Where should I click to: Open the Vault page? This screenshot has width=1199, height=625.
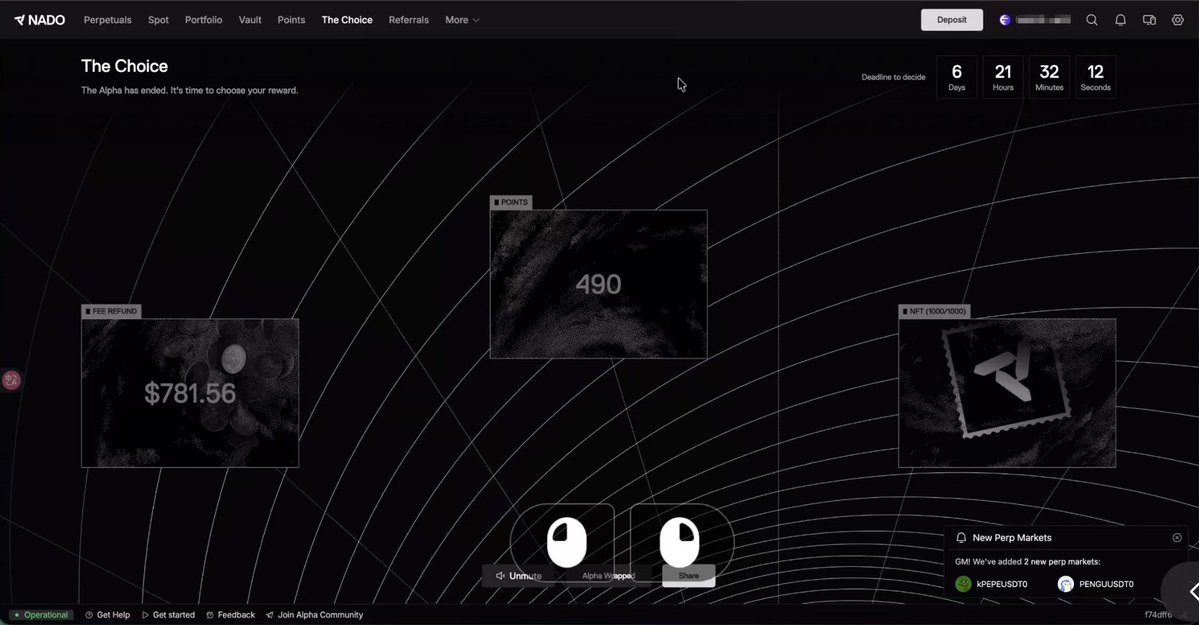(250, 20)
